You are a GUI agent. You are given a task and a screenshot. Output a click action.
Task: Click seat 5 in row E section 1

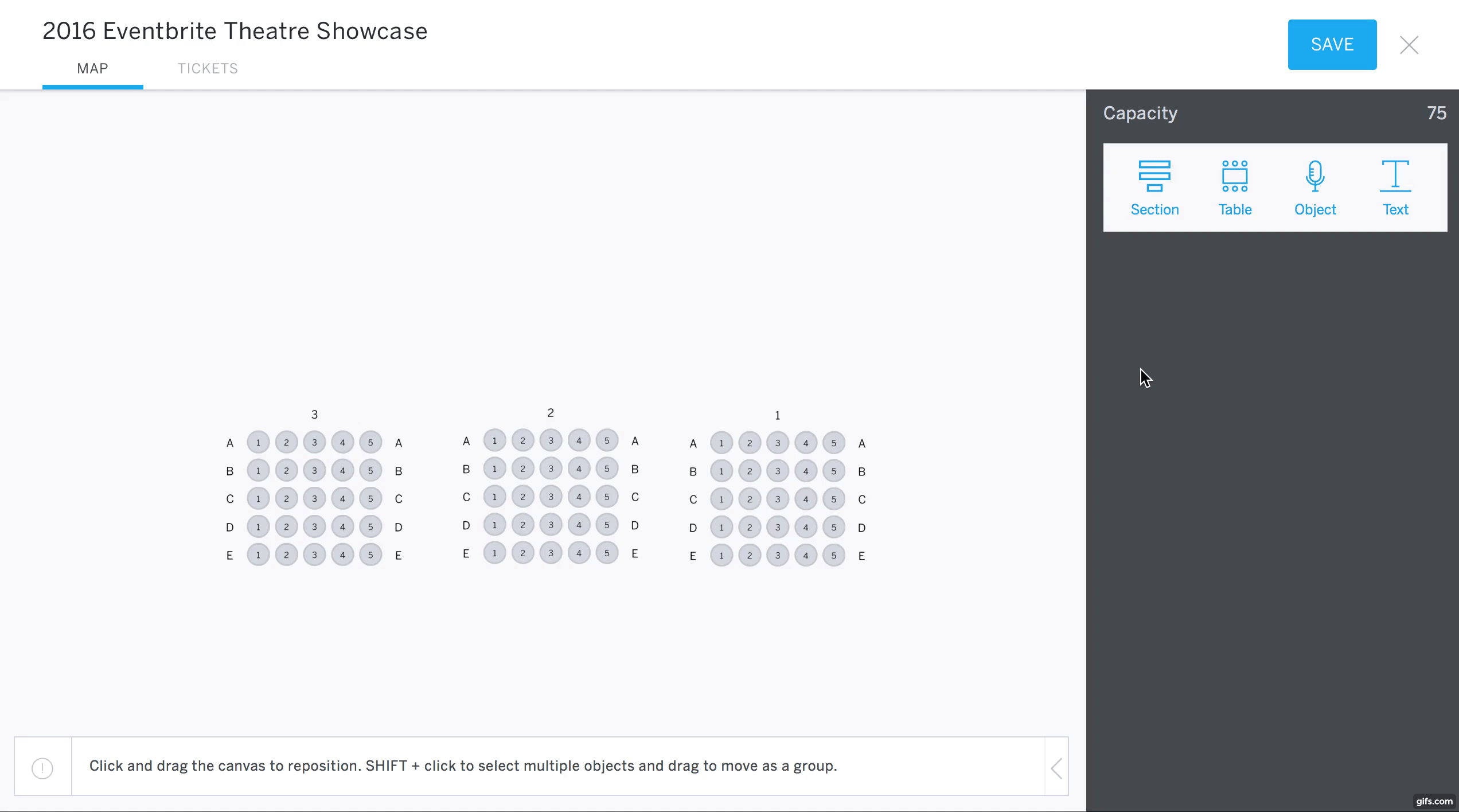pyautogui.click(x=834, y=556)
